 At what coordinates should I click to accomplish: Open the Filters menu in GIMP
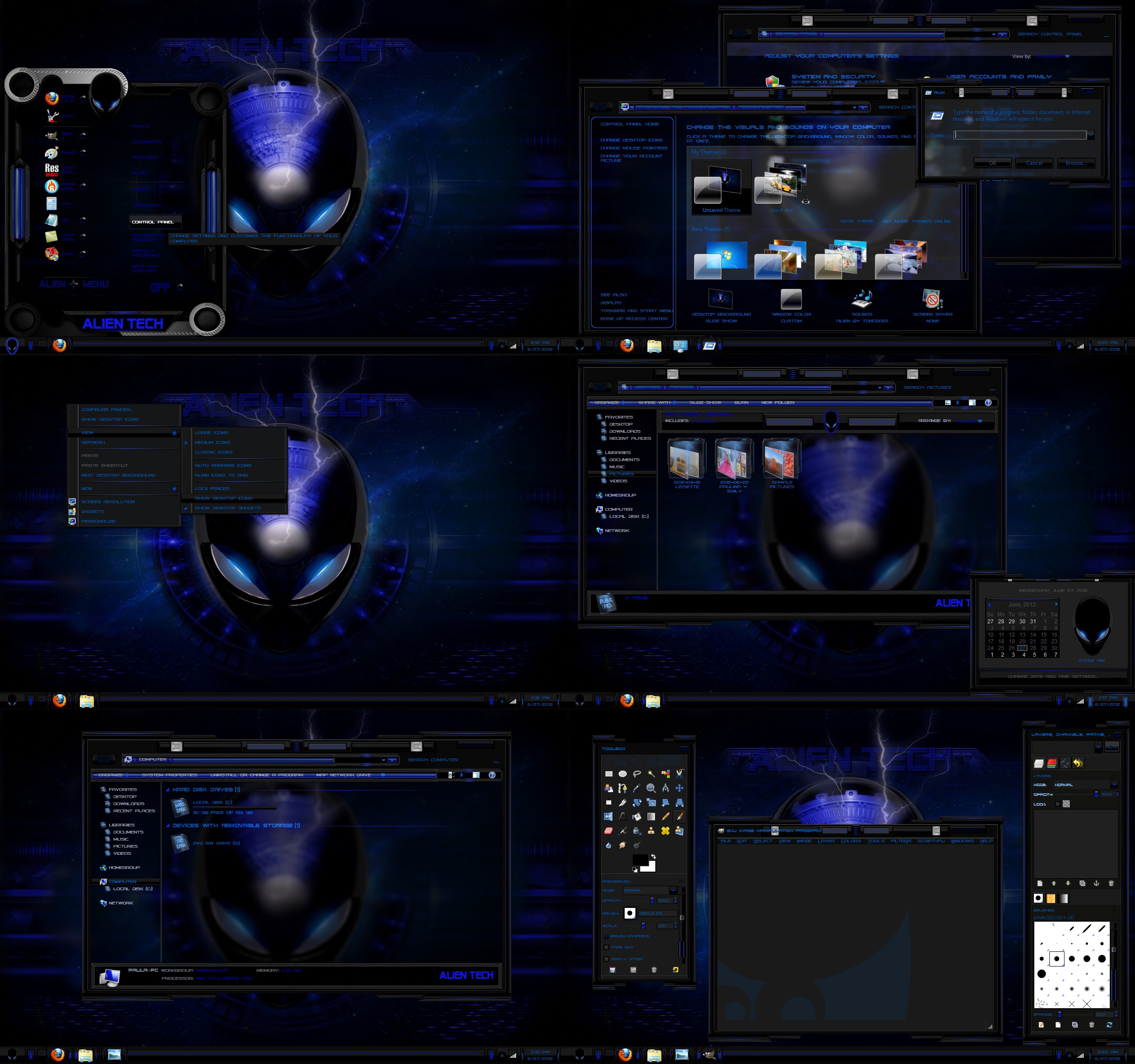pos(901,841)
